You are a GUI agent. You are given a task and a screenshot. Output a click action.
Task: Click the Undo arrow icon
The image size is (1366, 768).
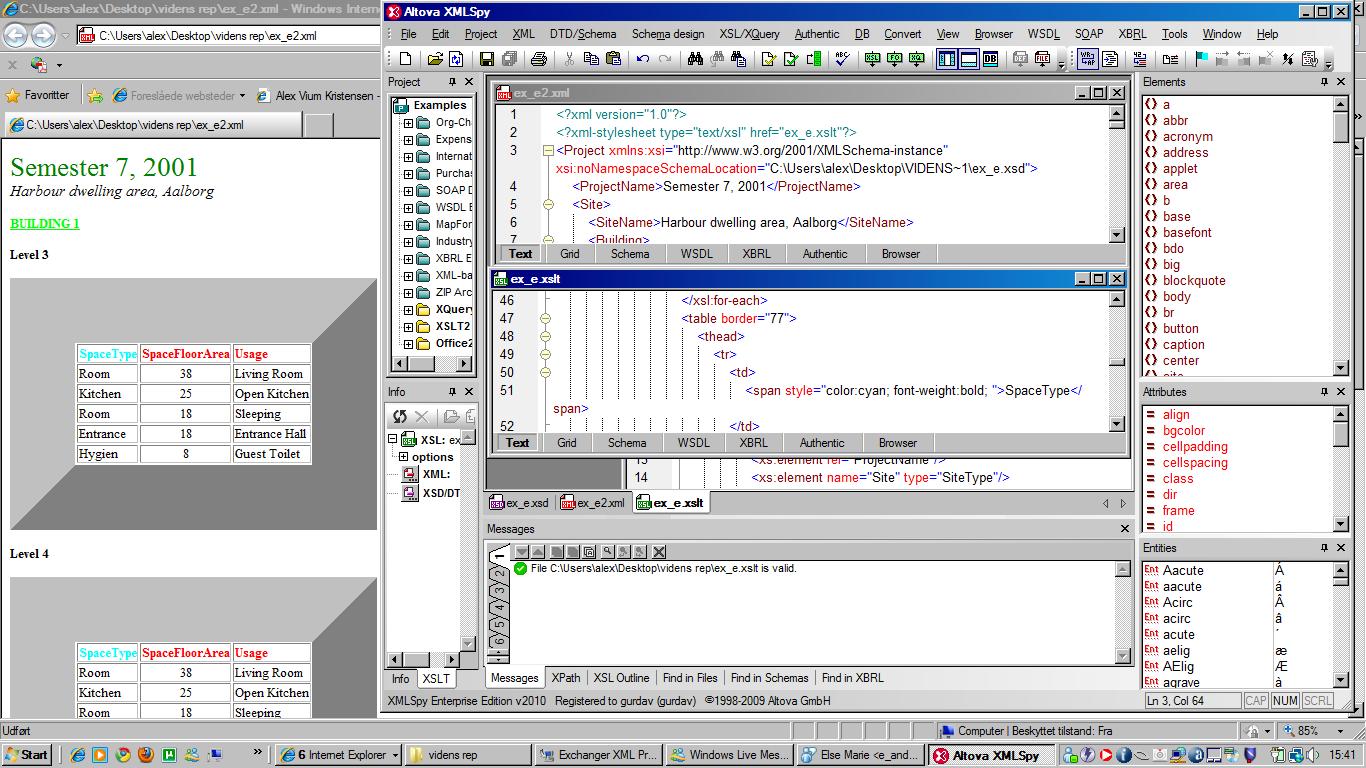click(643, 59)
